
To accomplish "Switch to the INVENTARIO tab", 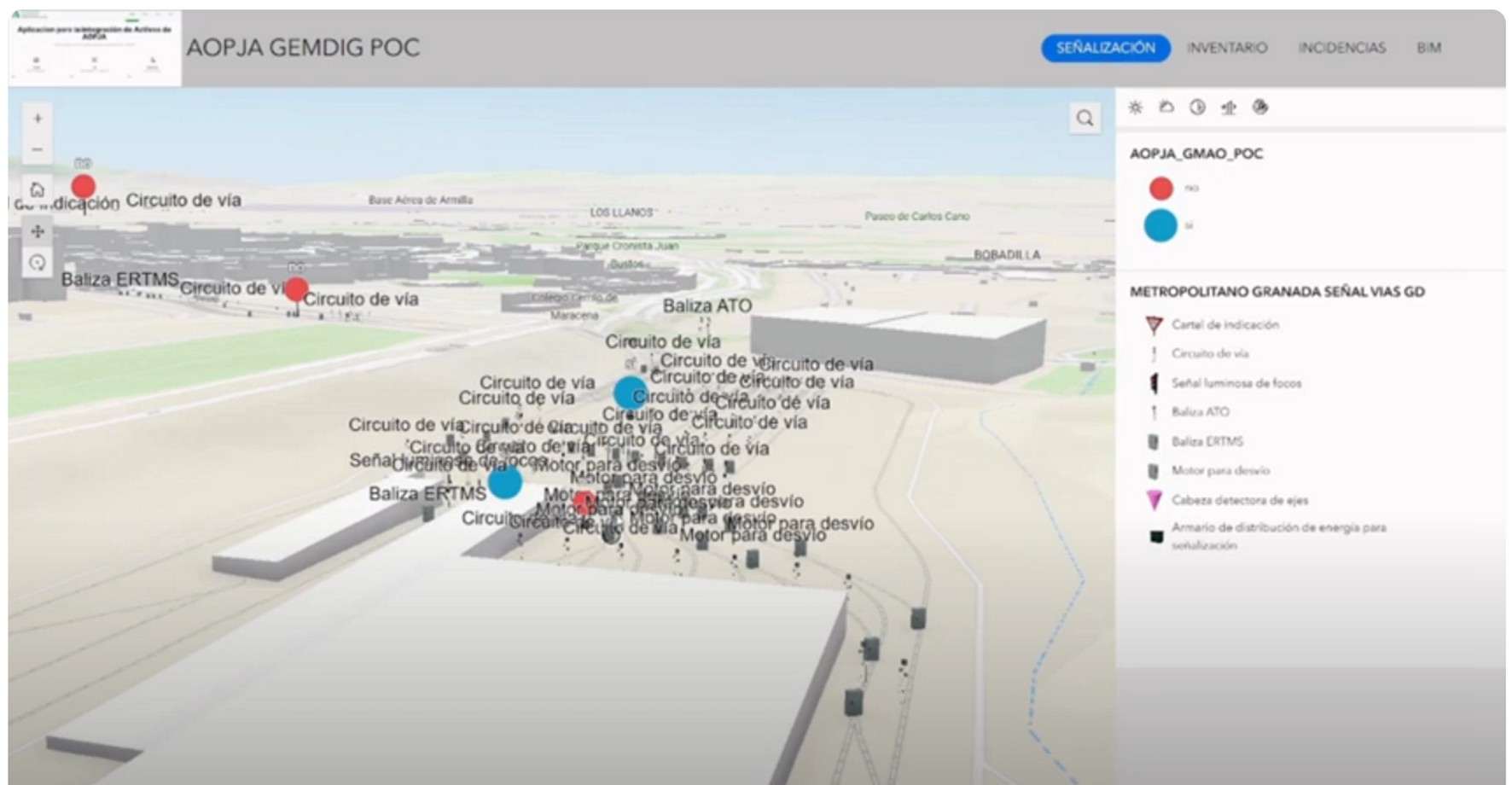I will (x=1226, y=48).
